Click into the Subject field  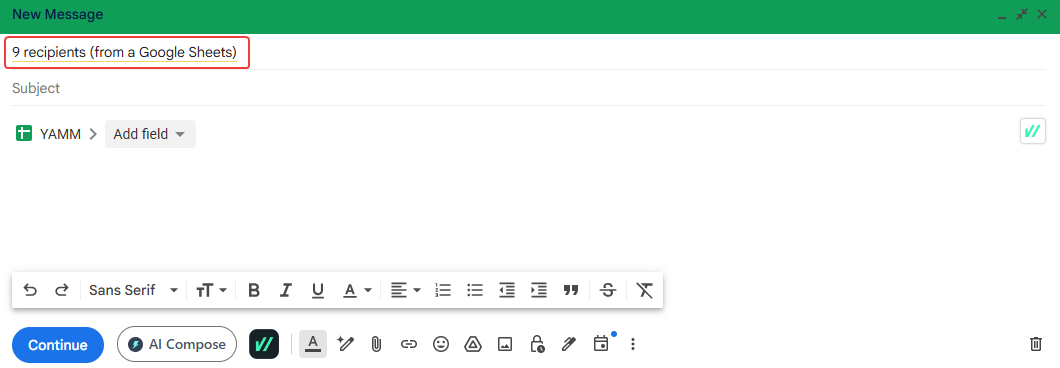[x=529, y=89]
